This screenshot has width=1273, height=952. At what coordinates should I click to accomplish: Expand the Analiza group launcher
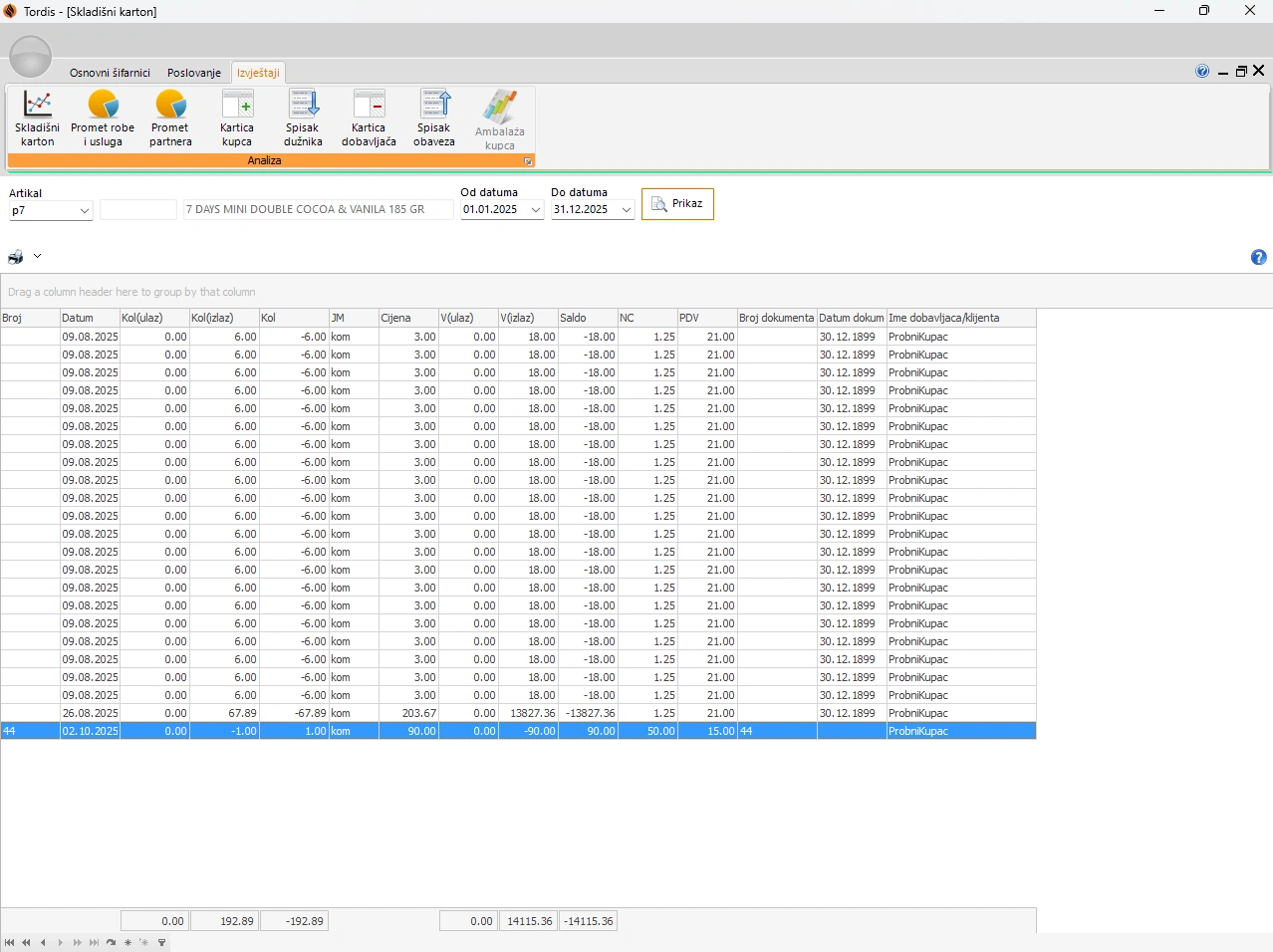click(528, 161)
